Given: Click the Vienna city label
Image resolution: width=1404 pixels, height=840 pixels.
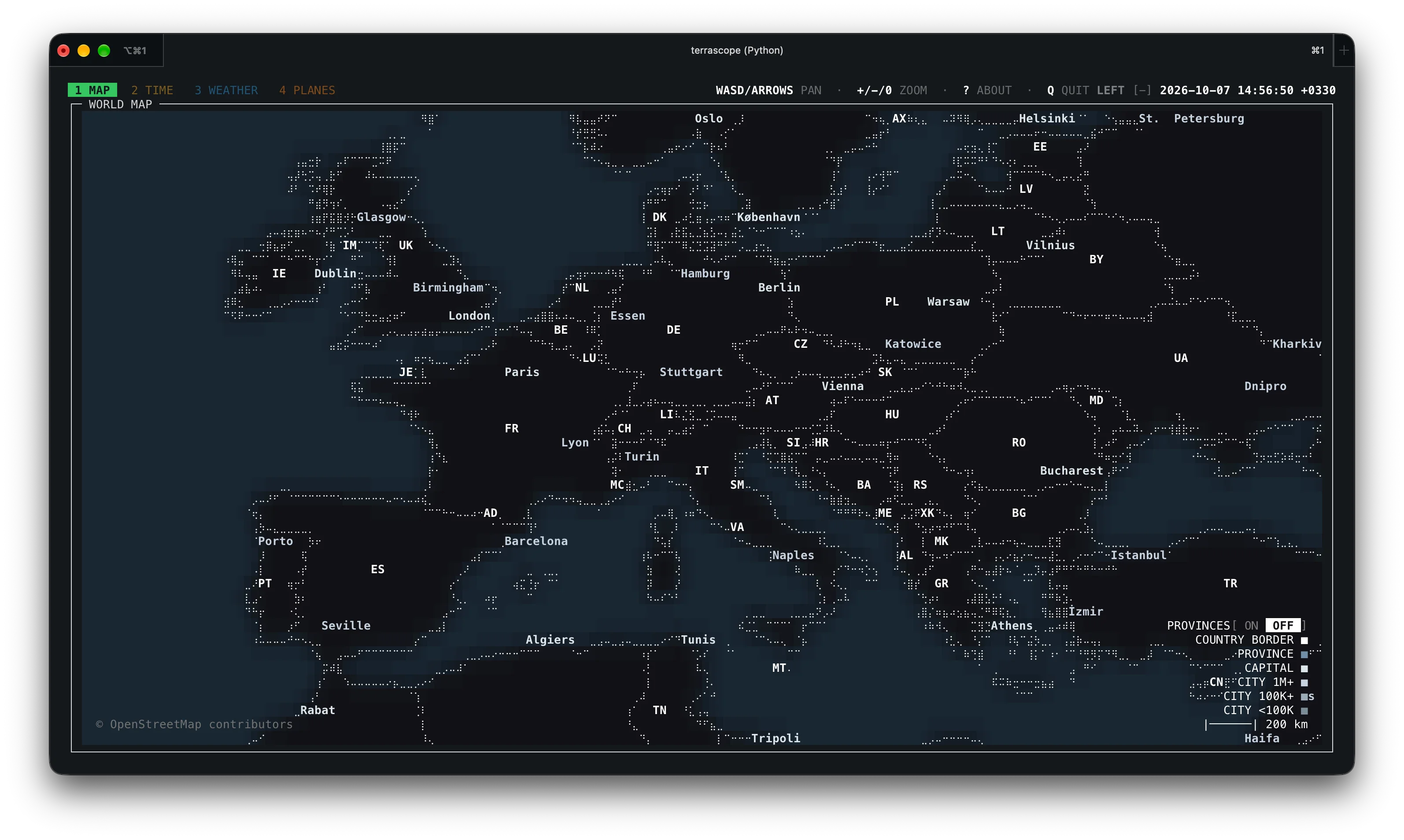Looking at the screenshot, I should tap(842, 386).
